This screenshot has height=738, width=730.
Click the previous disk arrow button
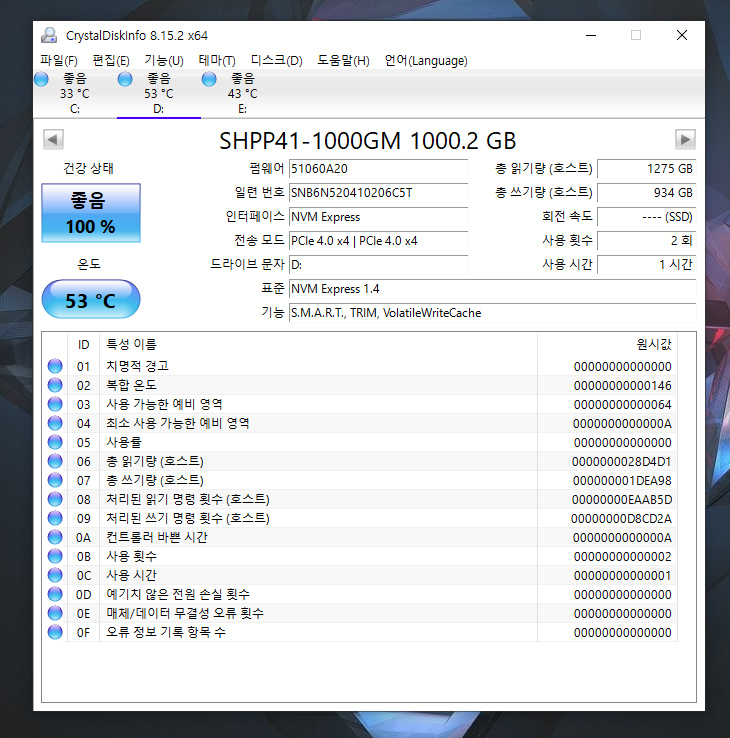click(x=53, y=139)
